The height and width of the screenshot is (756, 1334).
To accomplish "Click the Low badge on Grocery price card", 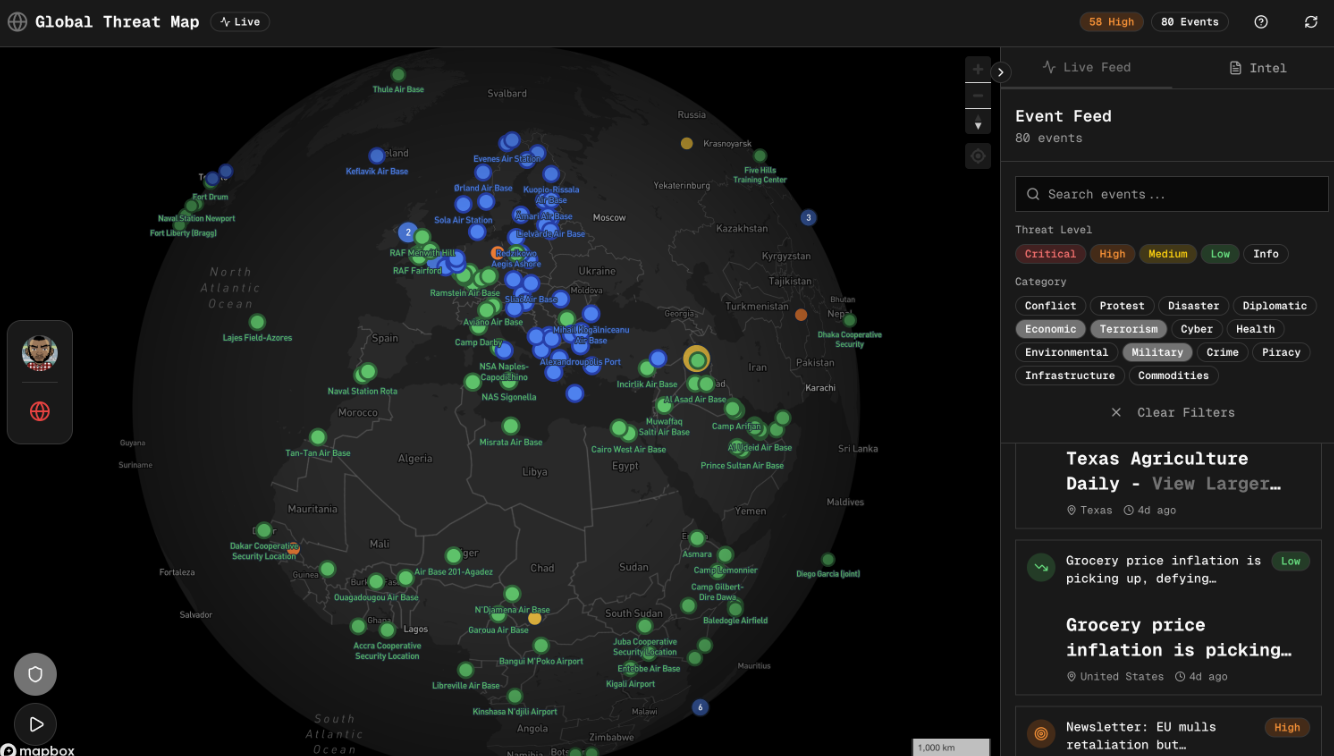I will click(1291, 562).
